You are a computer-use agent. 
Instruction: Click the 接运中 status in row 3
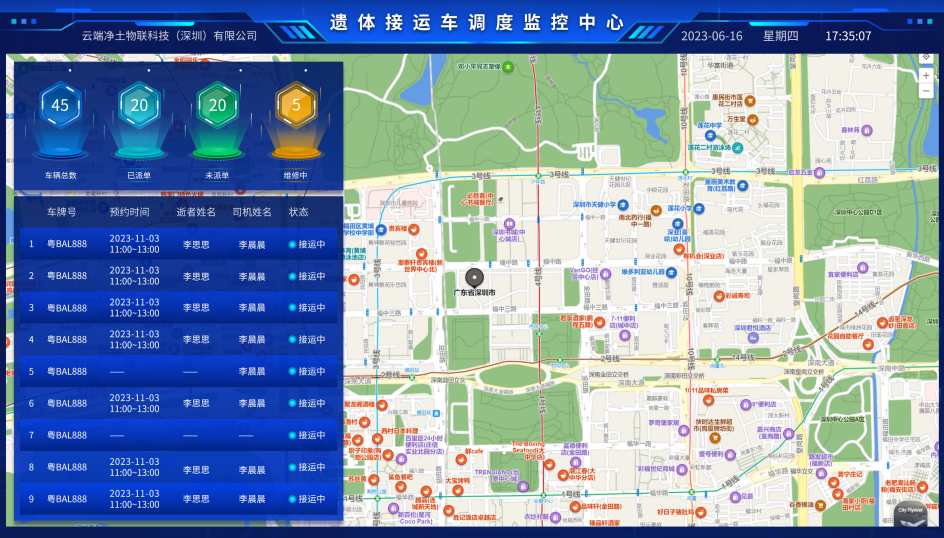(307, 308)
